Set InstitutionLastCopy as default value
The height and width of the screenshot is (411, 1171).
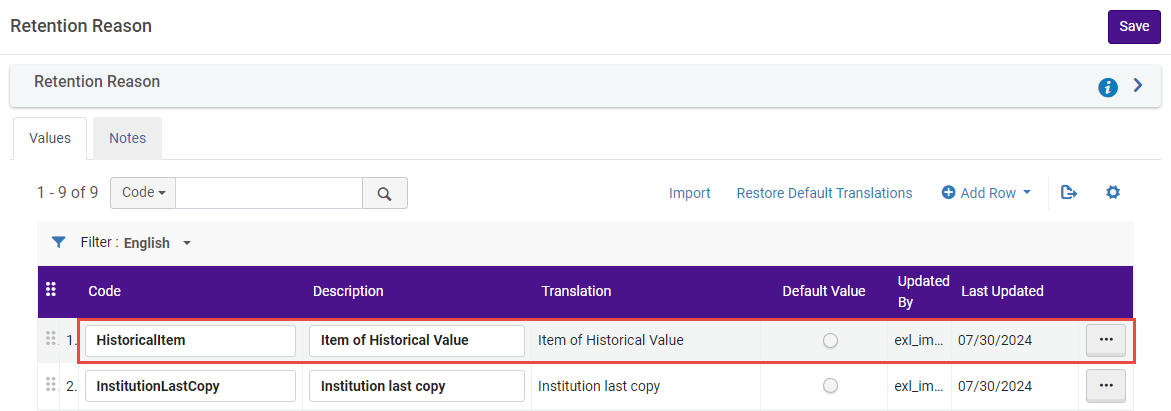pos(830,386)
